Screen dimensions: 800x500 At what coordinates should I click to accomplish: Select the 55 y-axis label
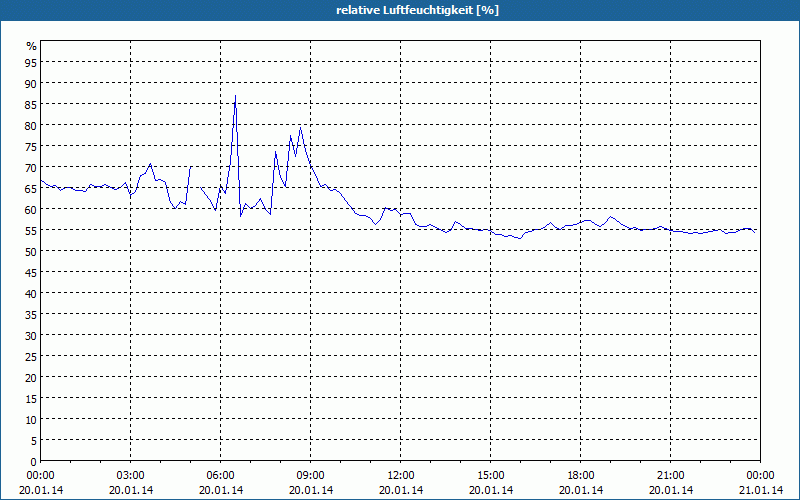tap(31, 231)
